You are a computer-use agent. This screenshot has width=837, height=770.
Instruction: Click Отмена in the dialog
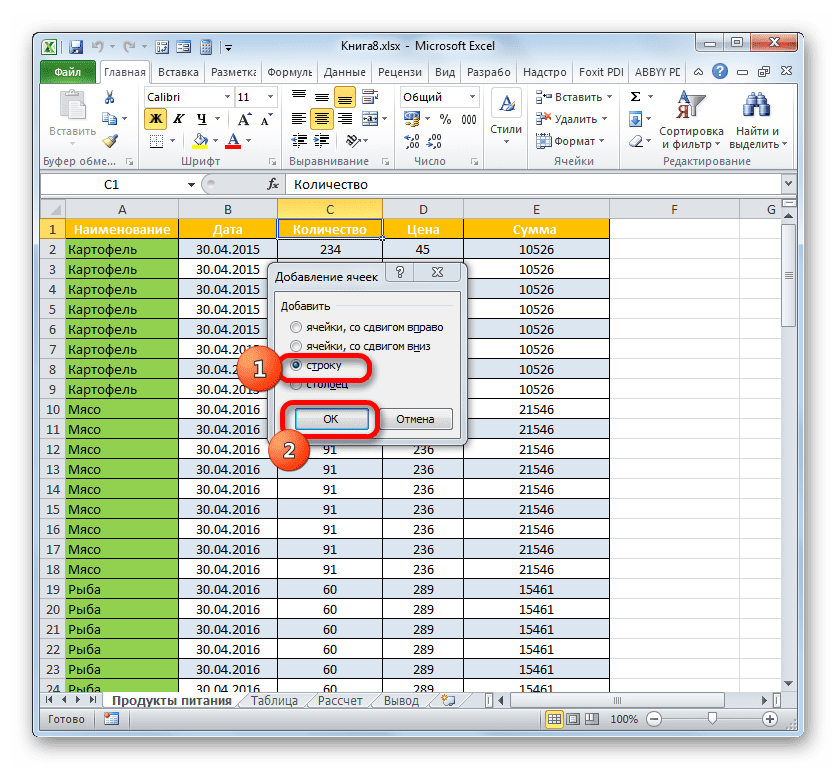pyautogui.click(x=415, y=419)
